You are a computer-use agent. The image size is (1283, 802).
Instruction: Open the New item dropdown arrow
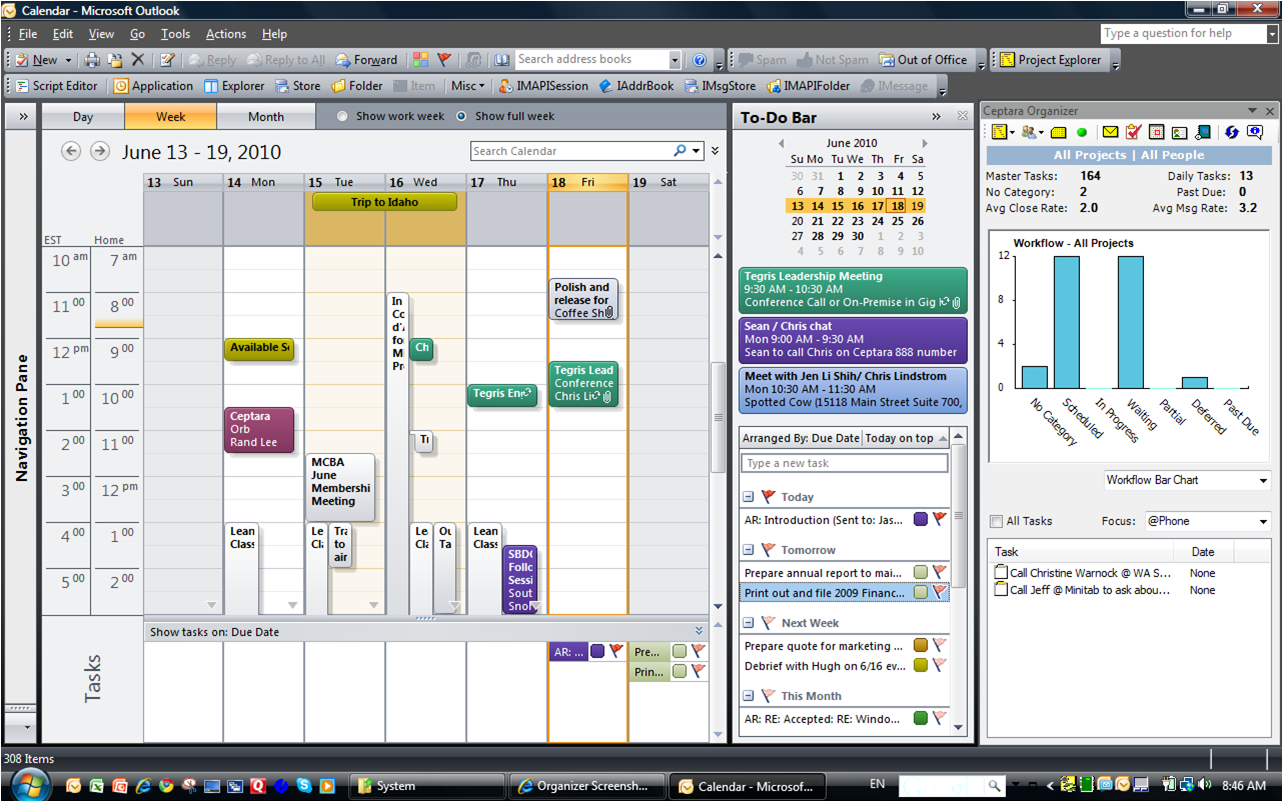pyautogui.click(x=67, y=60)
